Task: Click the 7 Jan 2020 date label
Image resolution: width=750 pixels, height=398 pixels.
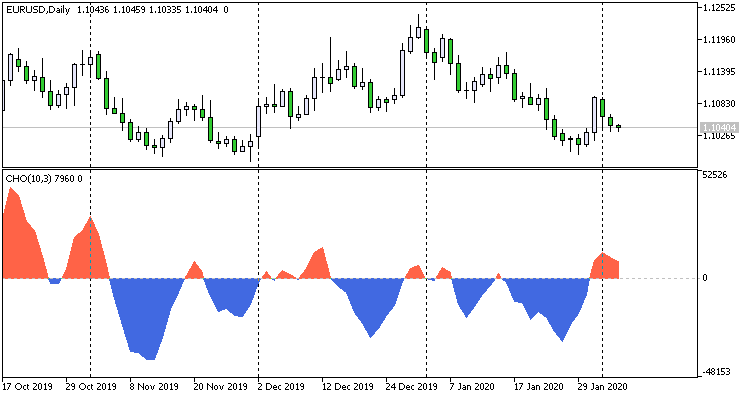Action: (472, 386)
